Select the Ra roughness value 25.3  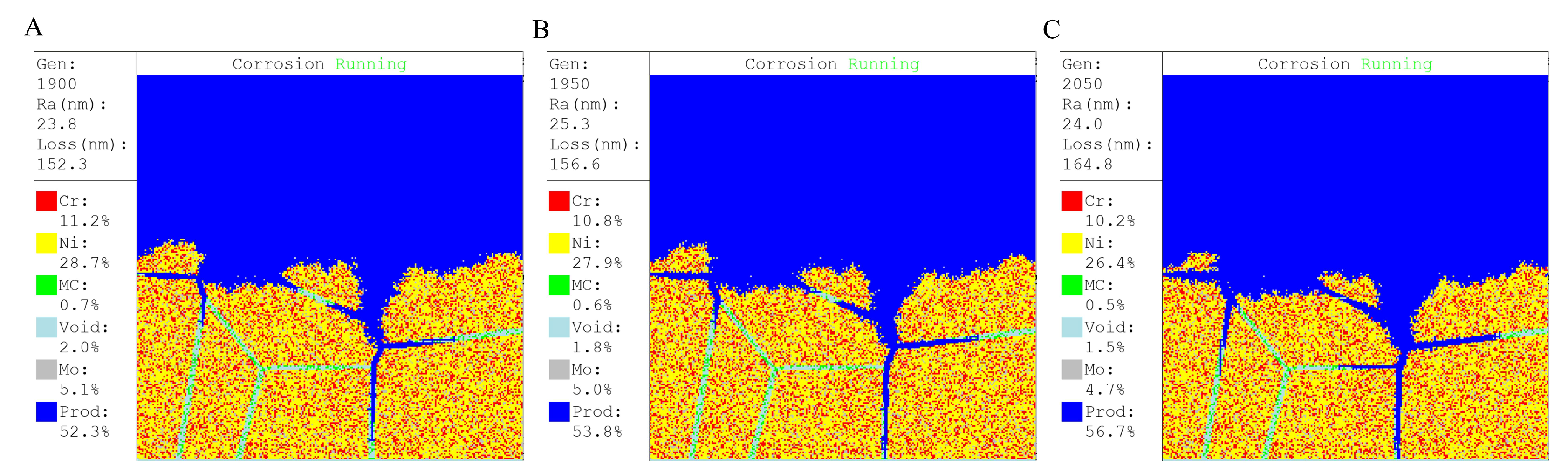click(569, 124)
